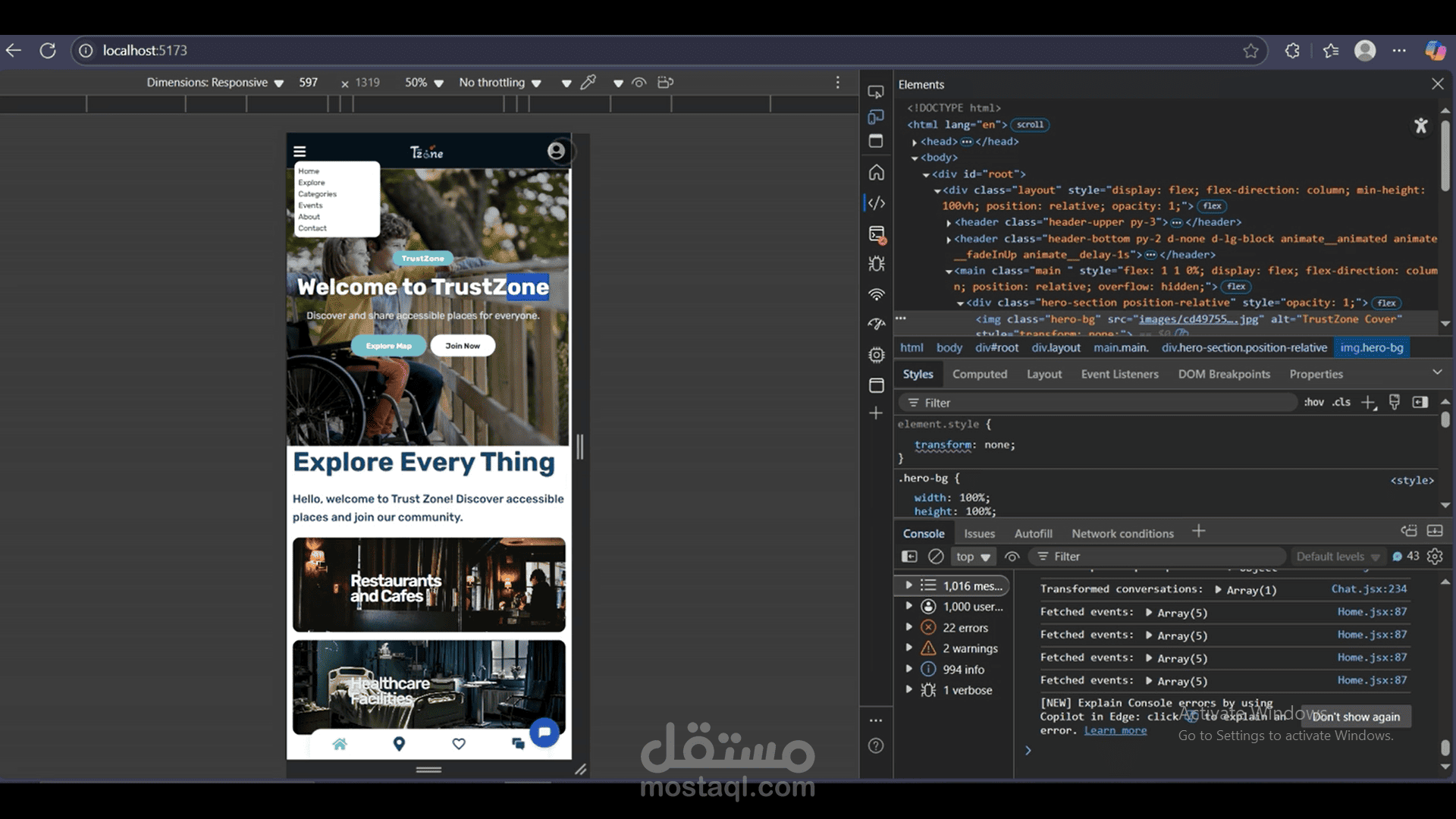The width and height of the screenshot is (1456, 819).
Task: Open the Sources bug icon in sidebar
Action: (876, 264)
